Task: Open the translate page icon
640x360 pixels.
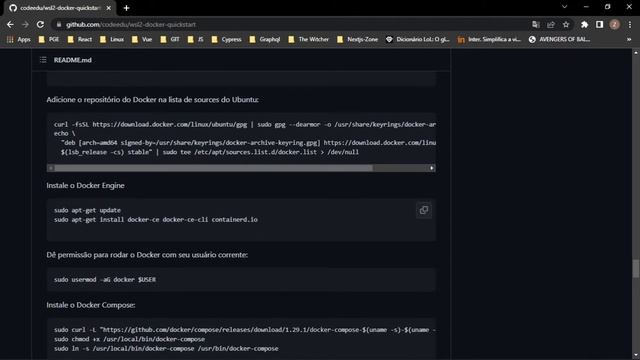Action: (x=536, y=24)
